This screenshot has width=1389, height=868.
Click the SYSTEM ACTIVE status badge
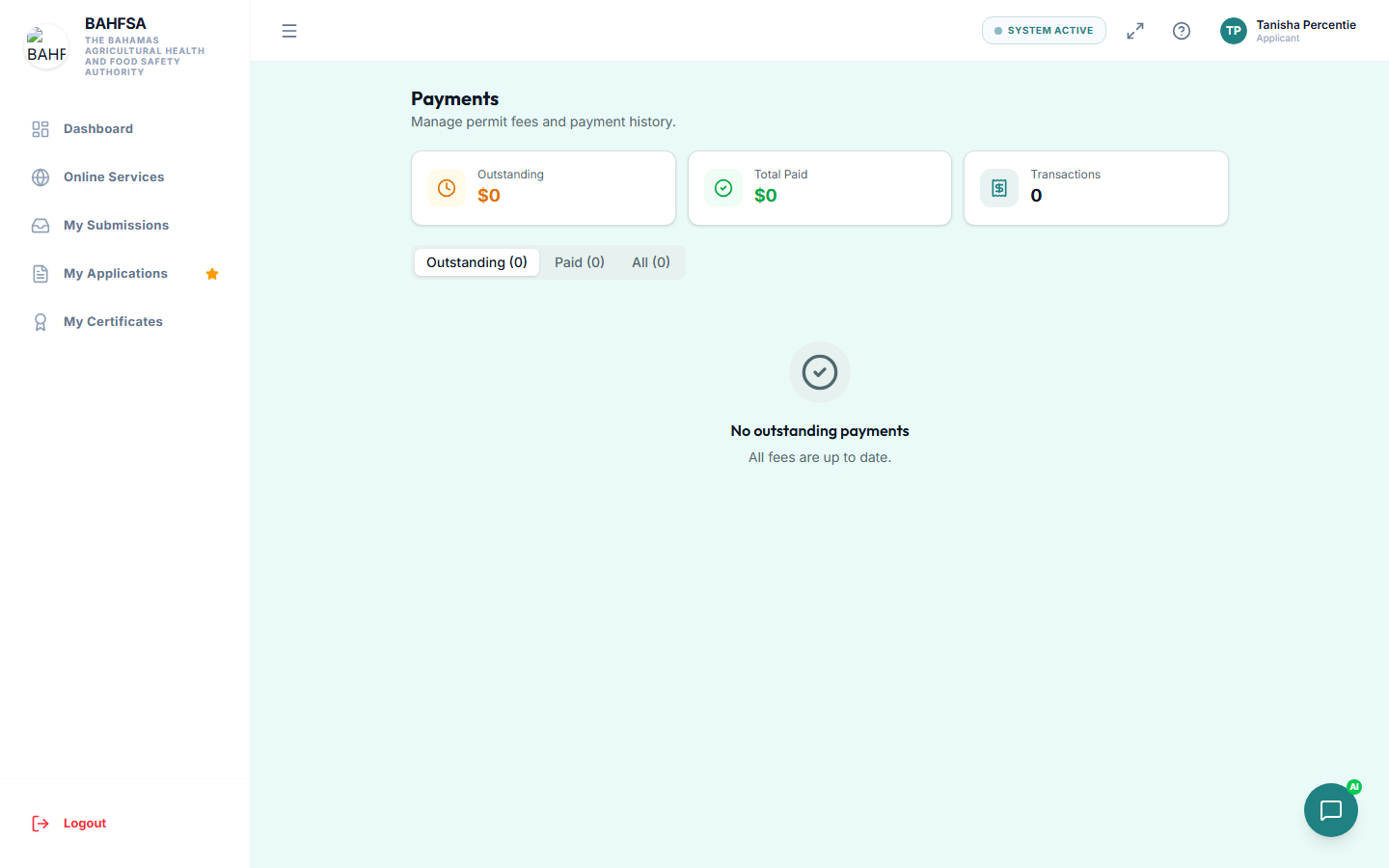point(1044,31)
